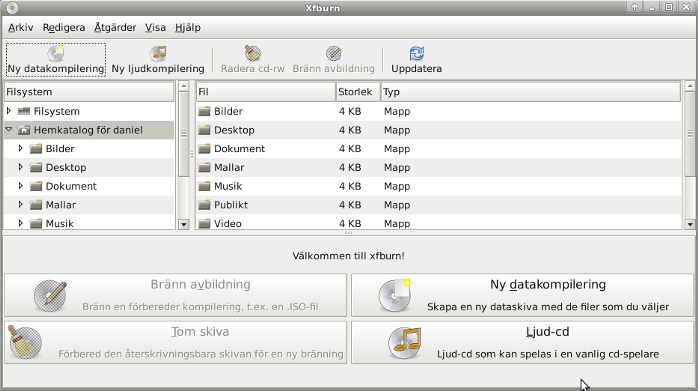This screenshot has width=698, height=391.
Task: Click the Radera cd-rw toolbar icon
Action: (252, 53)
